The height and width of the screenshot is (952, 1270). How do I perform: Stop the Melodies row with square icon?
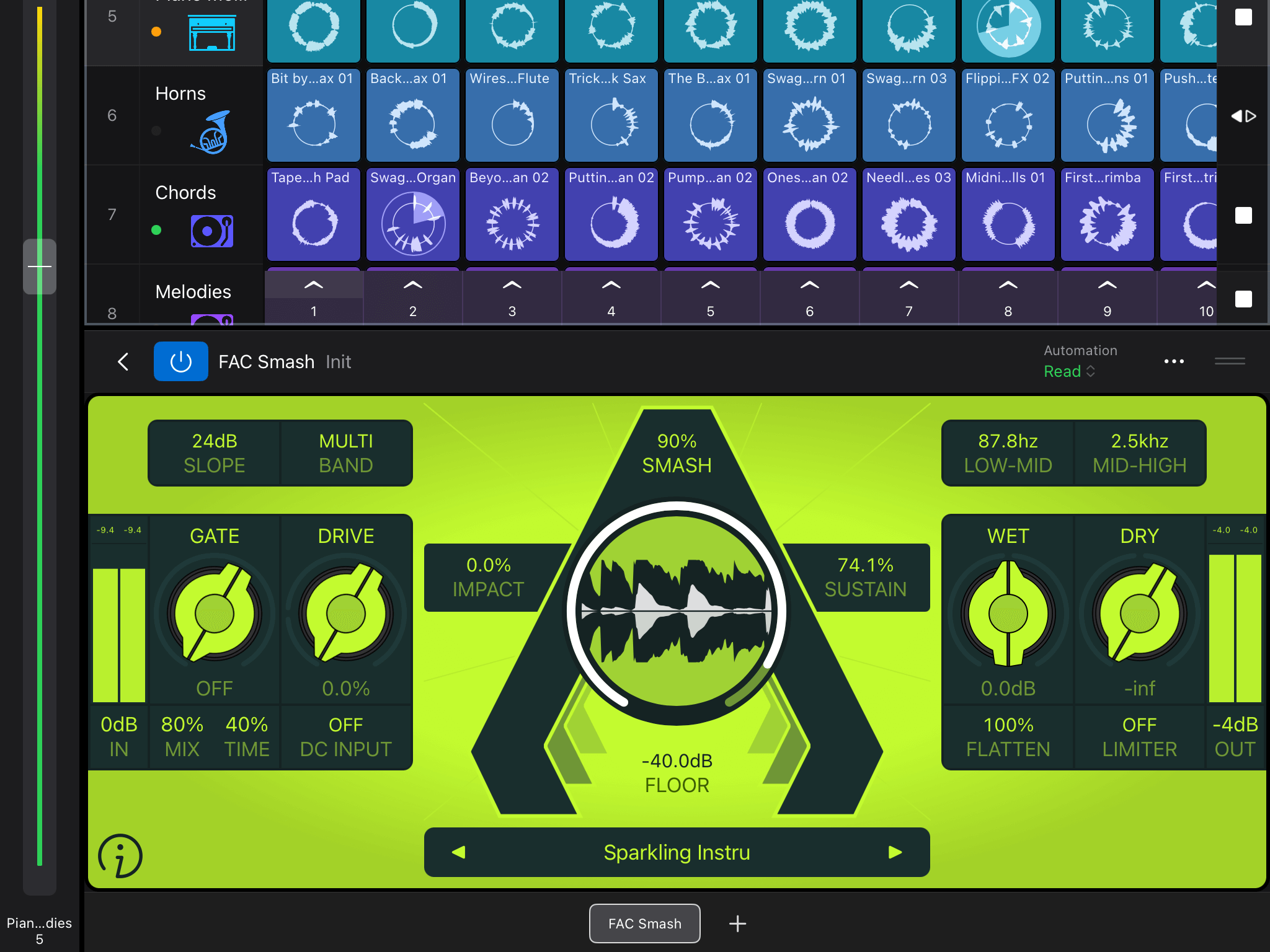pyautogui.click(x=1243, y=299)
